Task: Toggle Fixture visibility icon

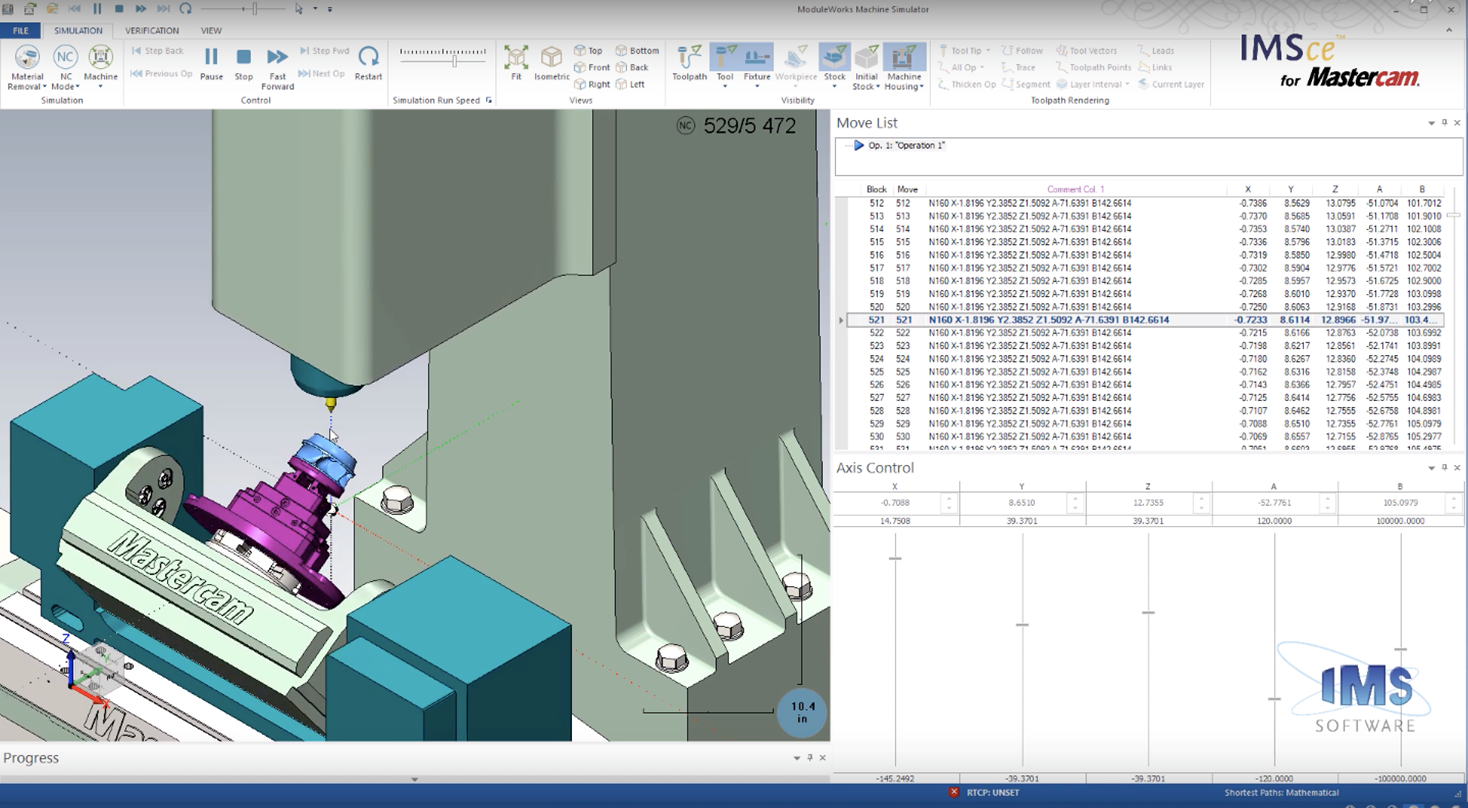Action: tap(757, 58)
